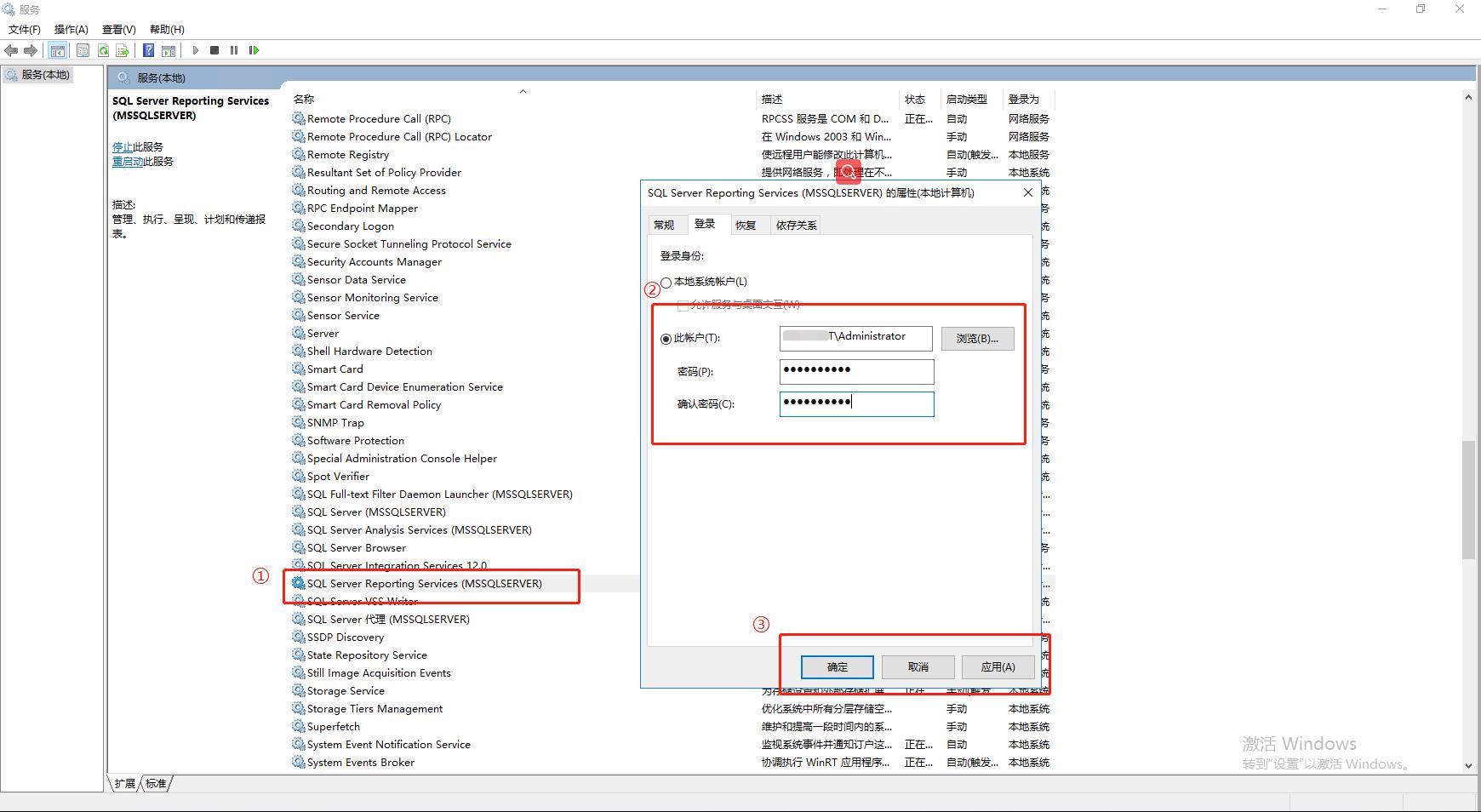Click the Forward arrow in the toolbar
This screenshot has width=1481, height=812.
click(x=31, y=50)
